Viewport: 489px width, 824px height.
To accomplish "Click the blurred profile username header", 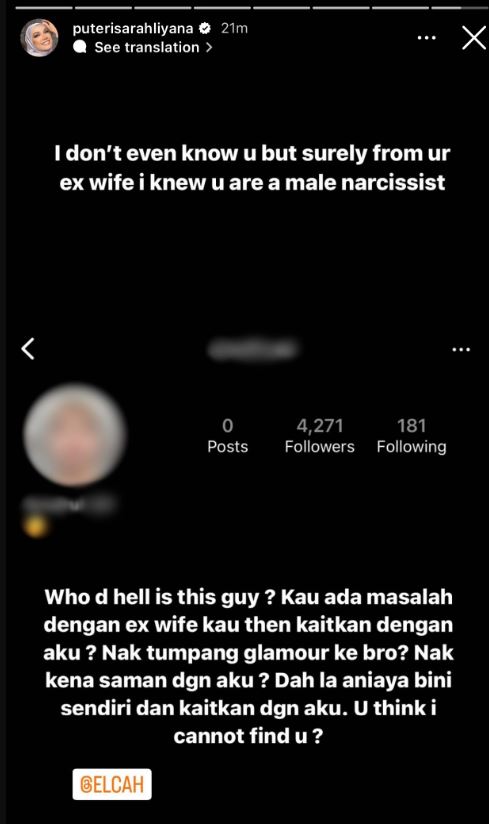I will click(x=253, y=349).
